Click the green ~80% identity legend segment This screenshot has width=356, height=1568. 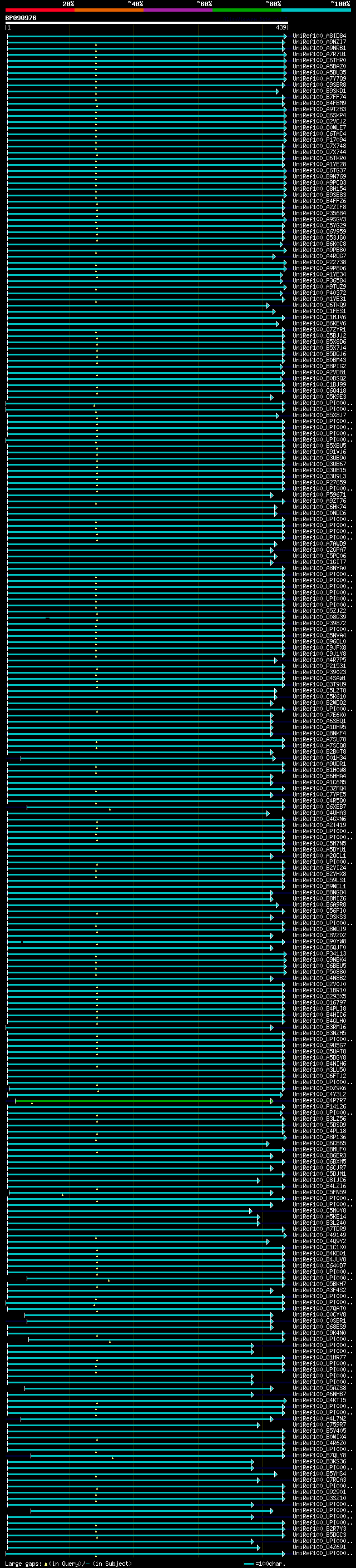click(247, 10)
